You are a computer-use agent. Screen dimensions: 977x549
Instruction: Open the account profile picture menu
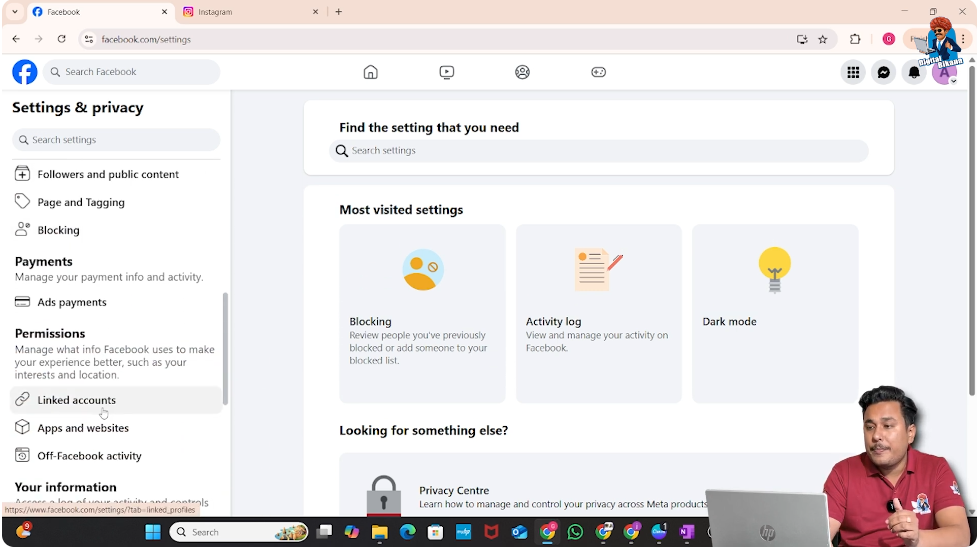[x=944, y=72]
